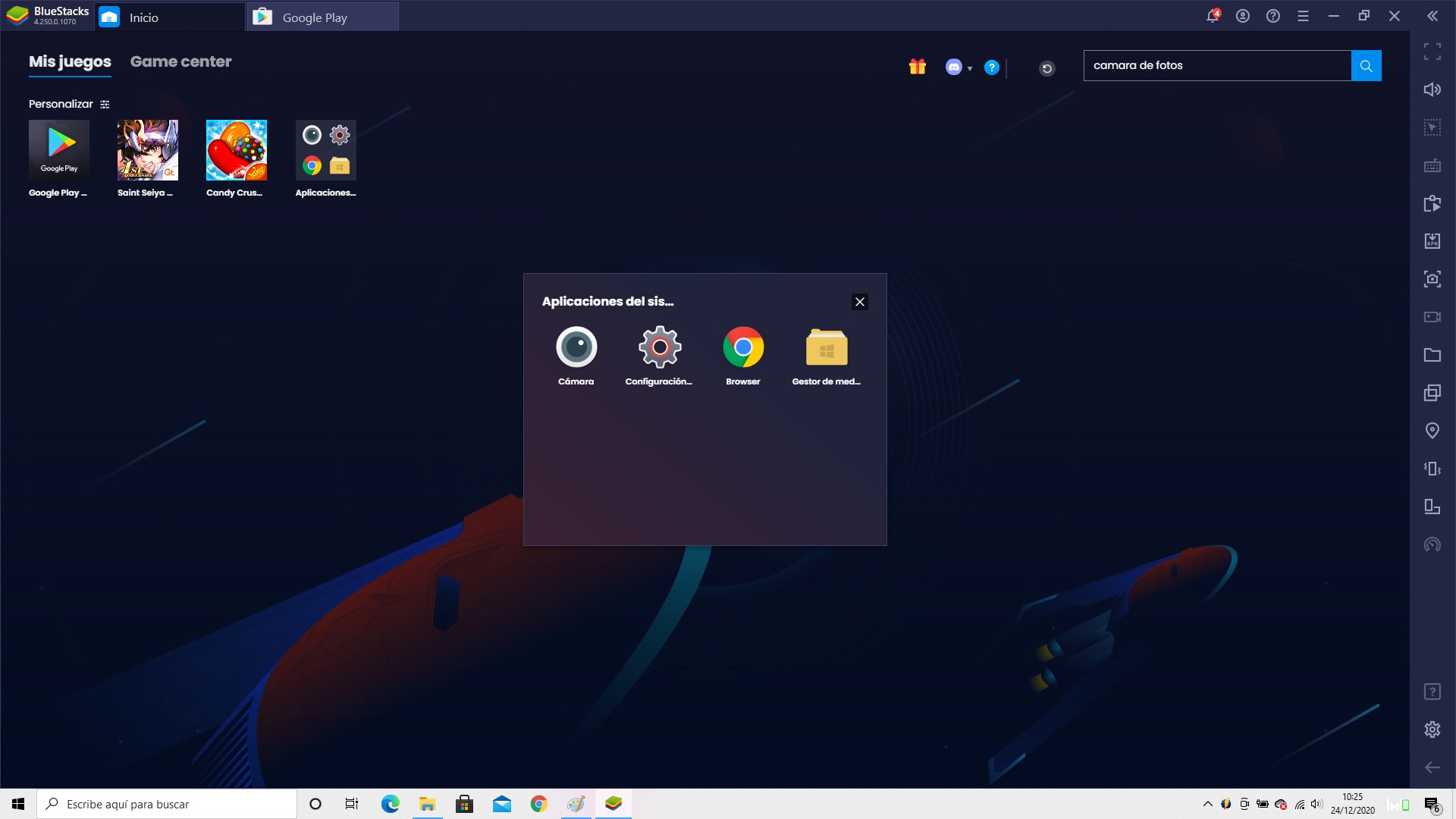Open Microsoft Edge from the Windows taskbar
Screen dimensions: 1456x819
pyautogui.click(x=390, y=804)
